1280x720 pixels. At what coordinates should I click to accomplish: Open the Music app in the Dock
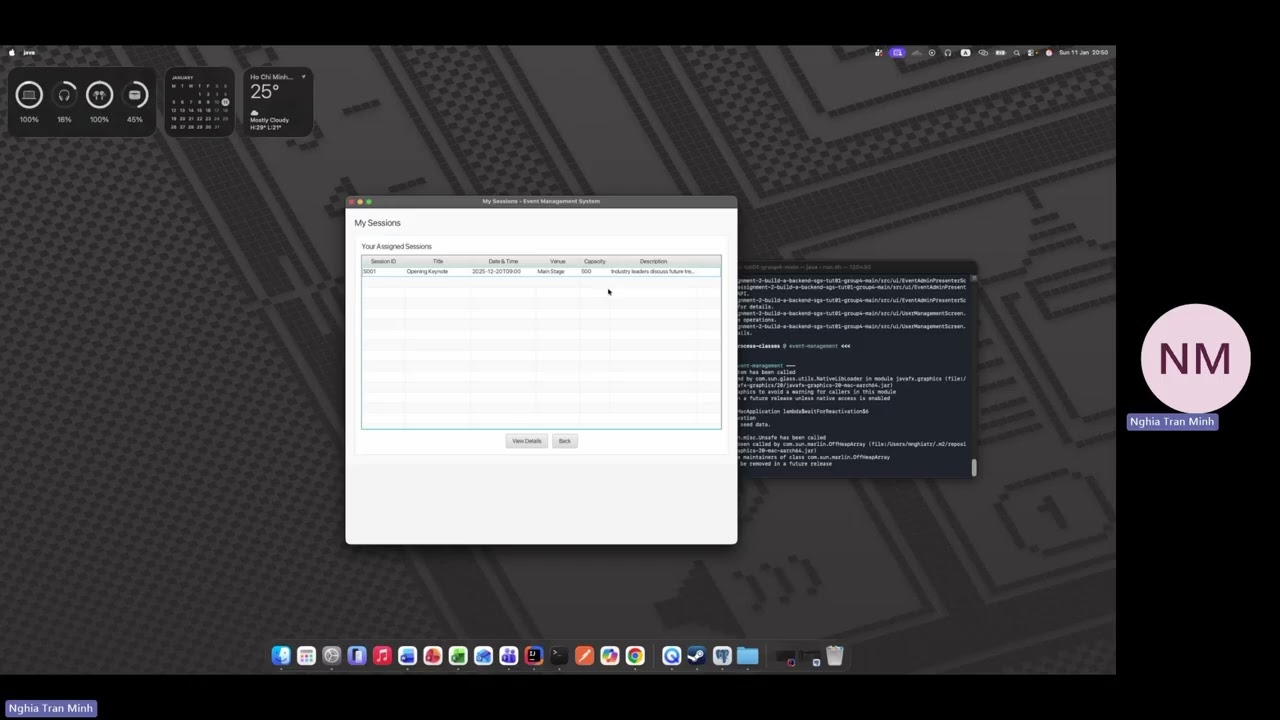(382, 656)
